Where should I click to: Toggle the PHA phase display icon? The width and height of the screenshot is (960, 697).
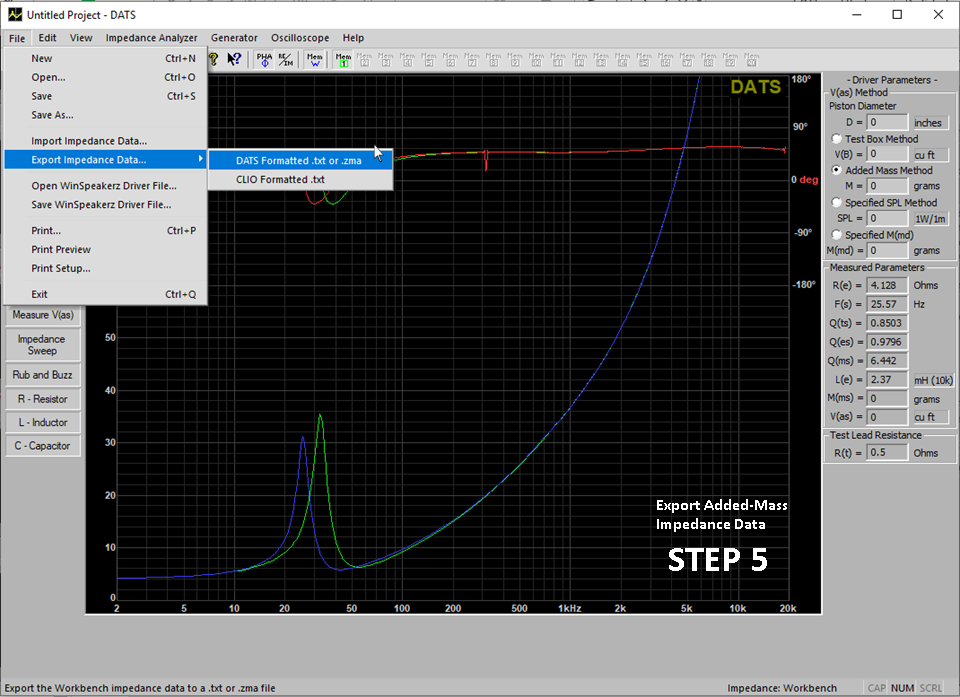click(264, 59)
